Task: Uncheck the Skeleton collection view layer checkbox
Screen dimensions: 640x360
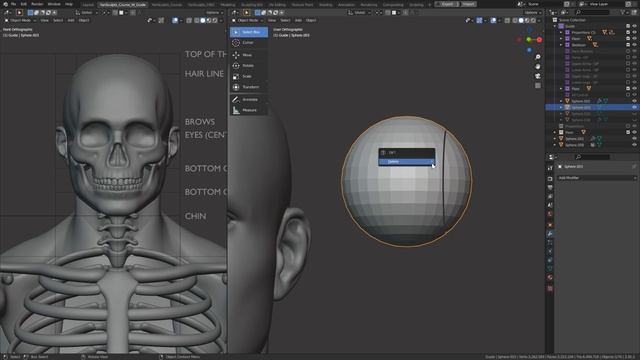Action: point(628,45)
